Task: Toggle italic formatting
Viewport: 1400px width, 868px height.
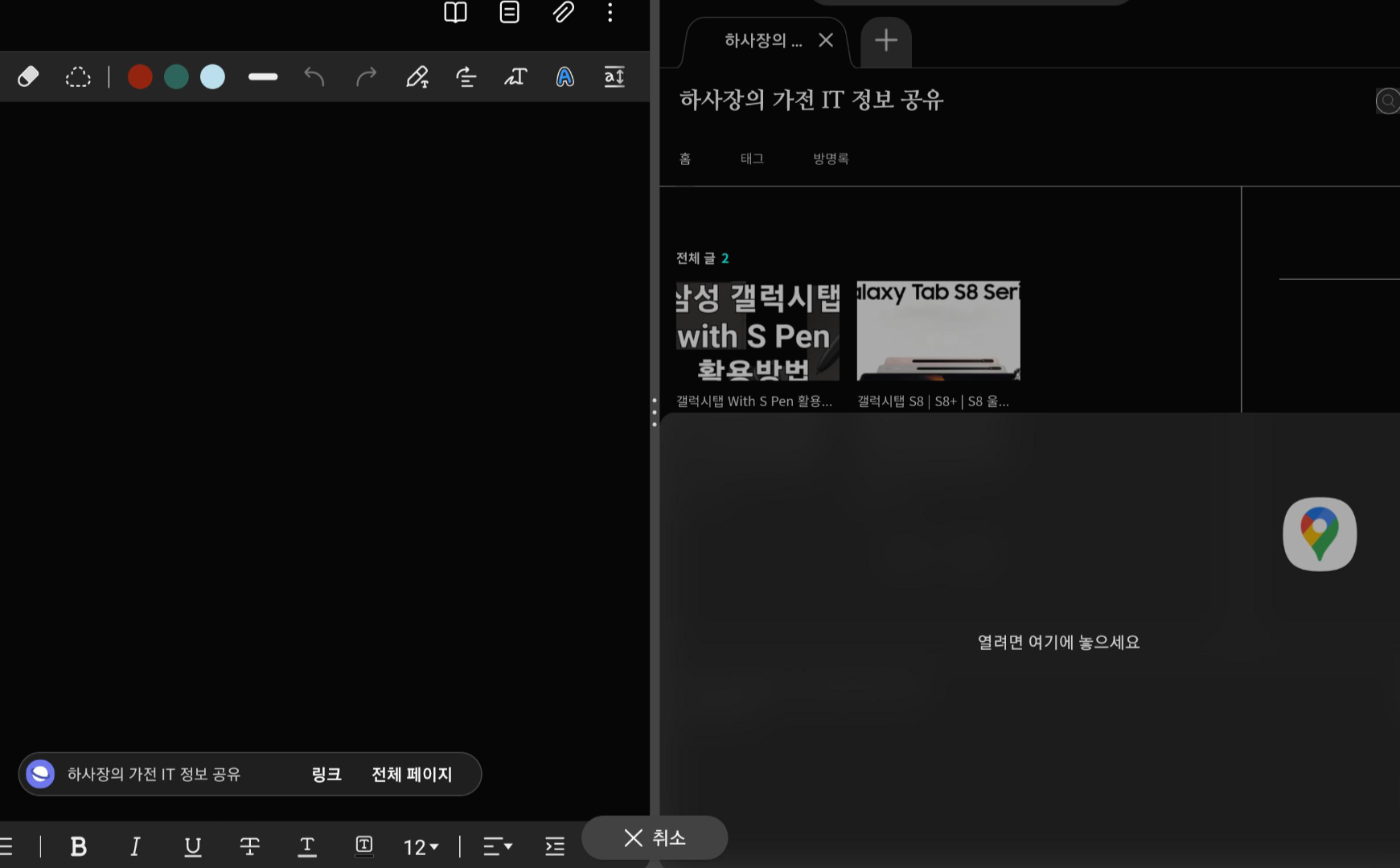Action: (135, 846)
